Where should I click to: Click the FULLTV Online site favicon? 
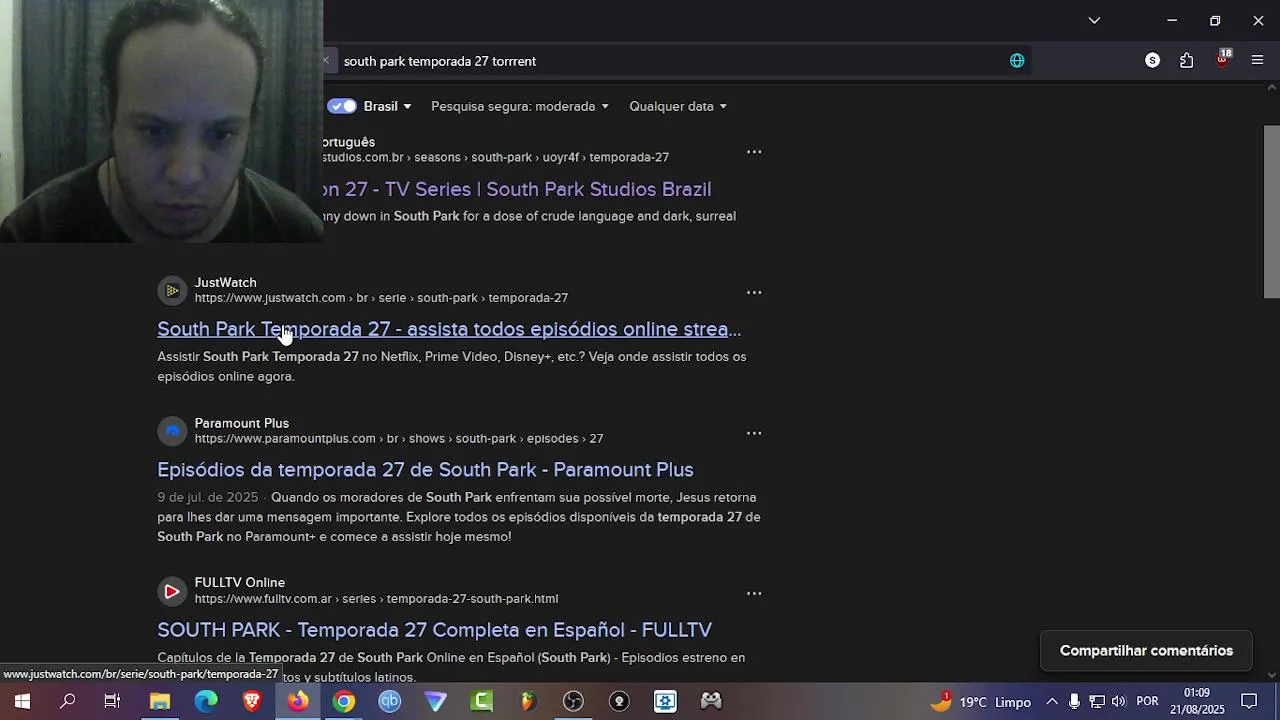point(172,591)
